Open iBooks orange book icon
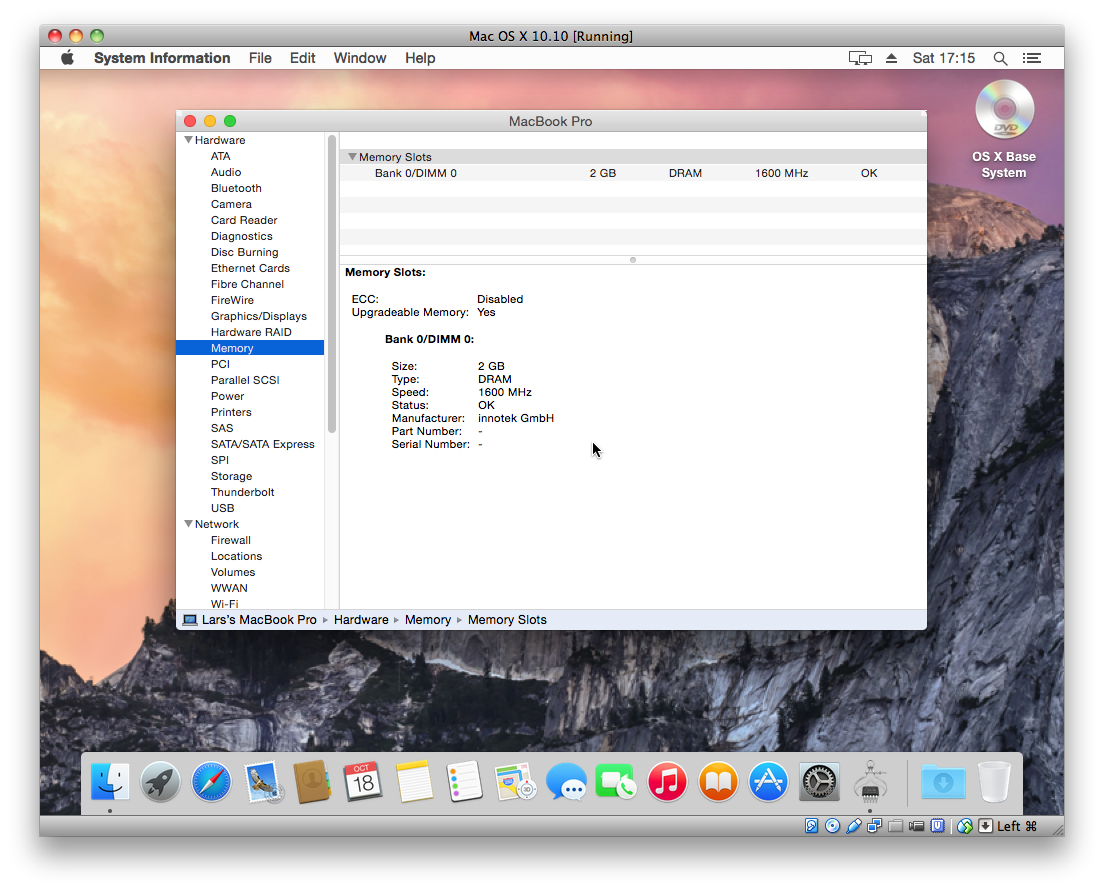The width and height of the screenshot is (1104, 891). [x=717, y=782]
